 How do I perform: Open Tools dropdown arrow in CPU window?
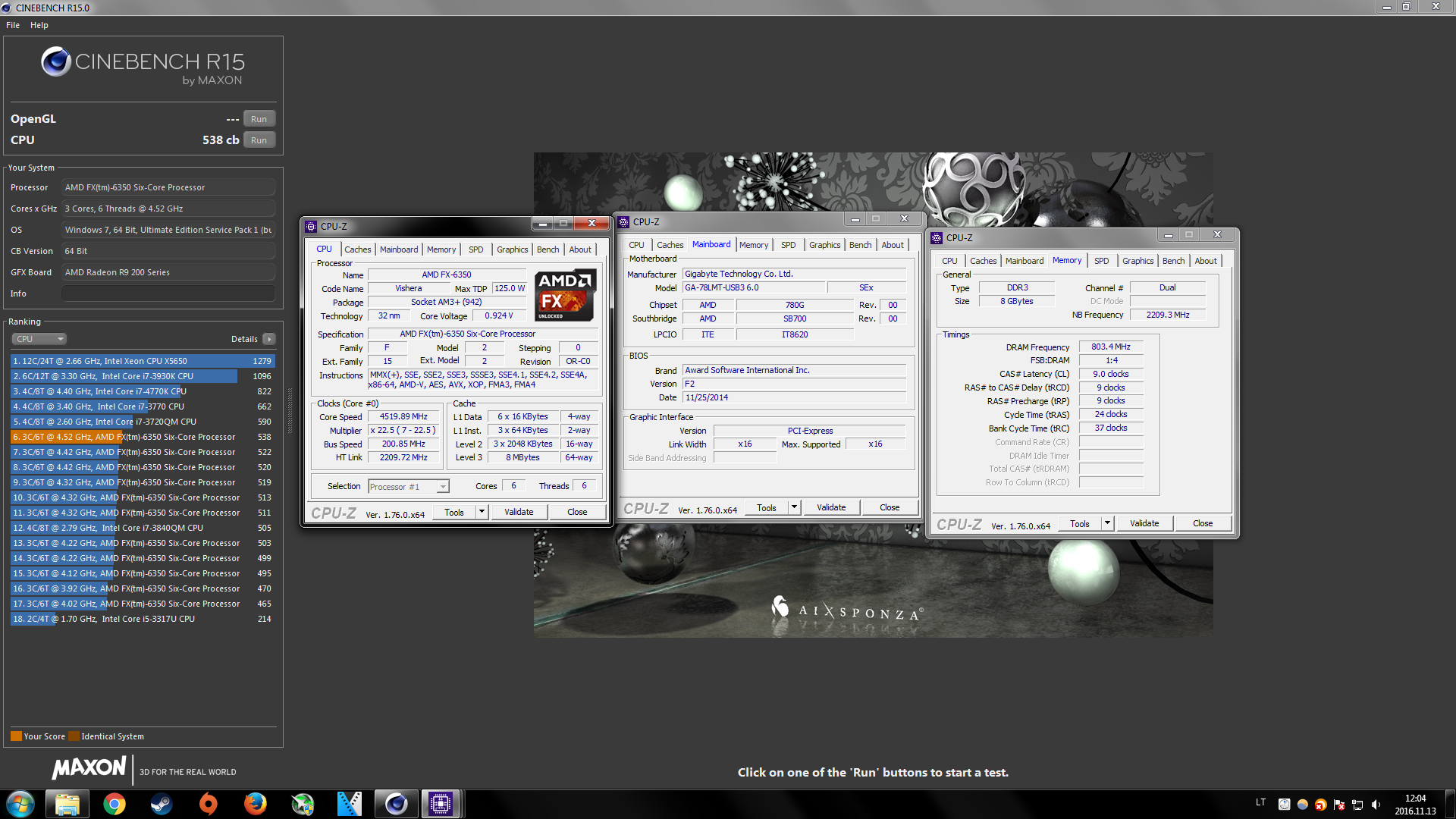pyautogui.click(x=482, y=512)
